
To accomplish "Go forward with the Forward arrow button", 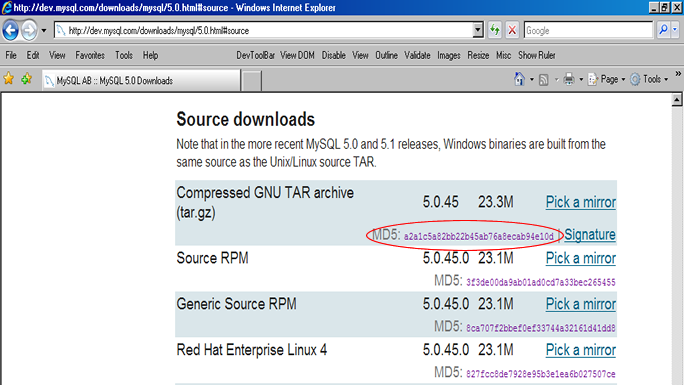I will [x=29, y=31].
